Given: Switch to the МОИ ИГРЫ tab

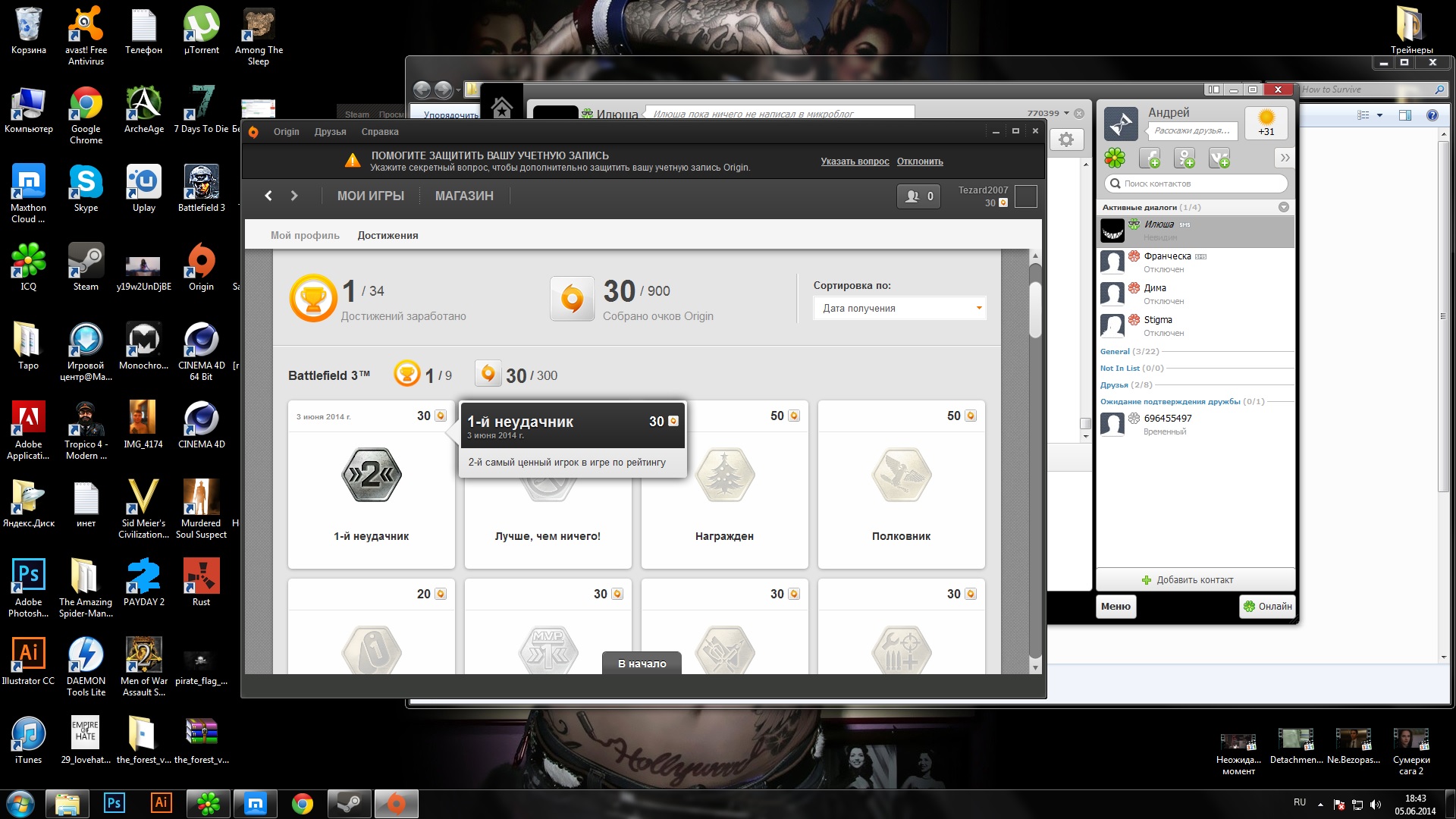Looking at the screenshot, I should click(x=371, y=196).
